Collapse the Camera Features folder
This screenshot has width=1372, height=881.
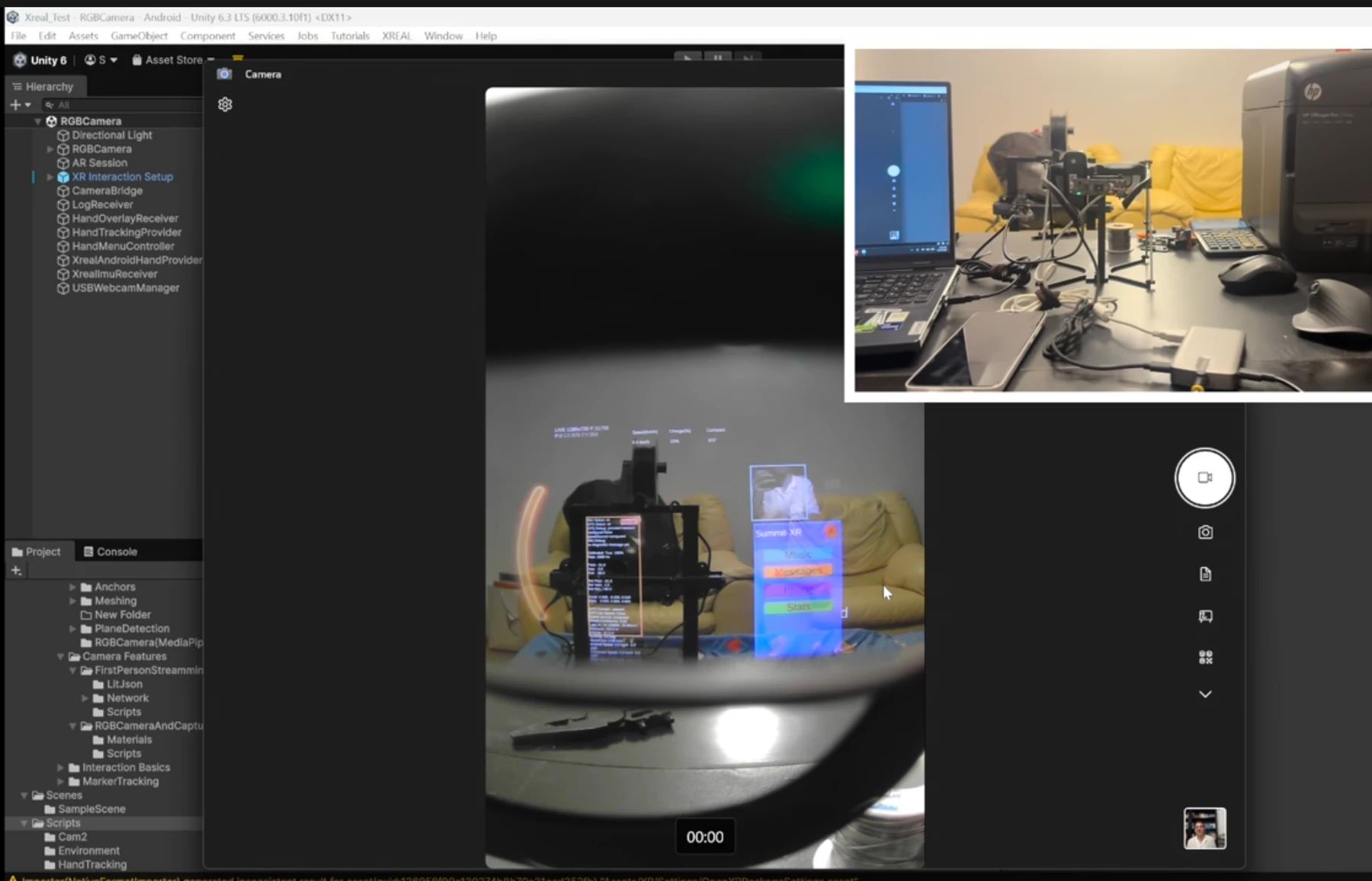point(60,657)
